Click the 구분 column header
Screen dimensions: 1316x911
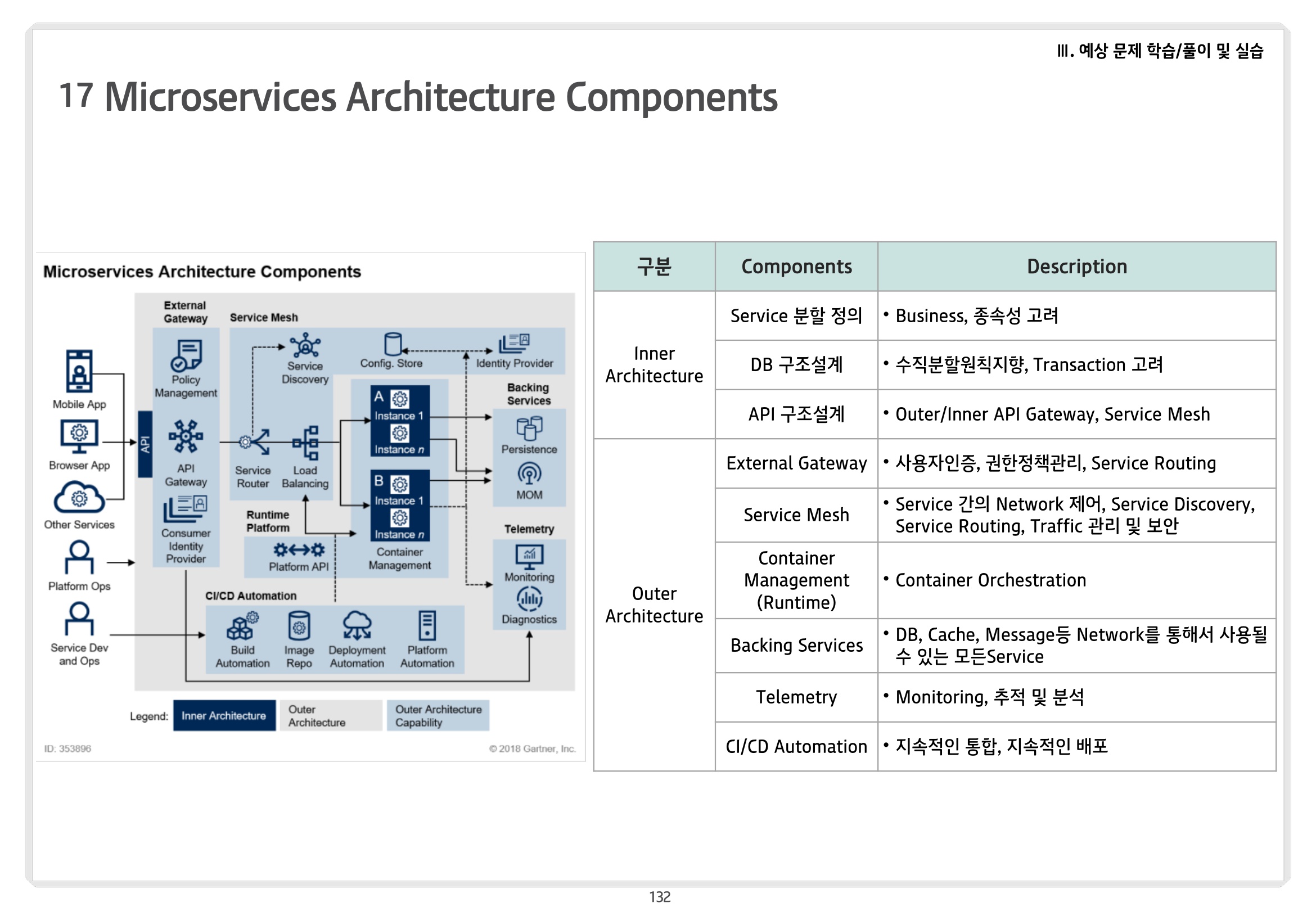tap(654, 267)
